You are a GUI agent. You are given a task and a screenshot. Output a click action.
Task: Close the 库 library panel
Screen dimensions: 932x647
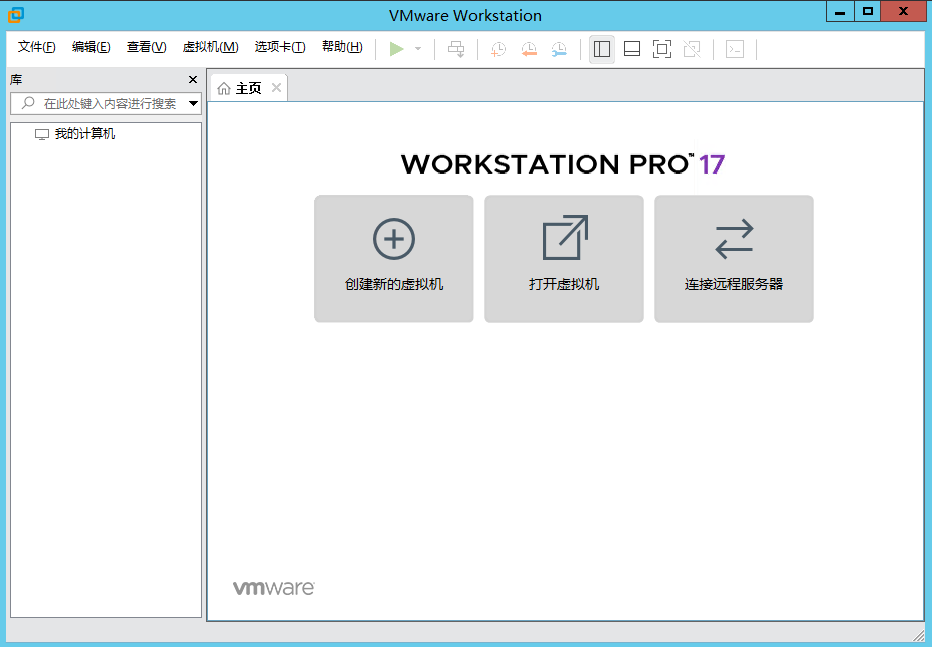click(193, 80)
